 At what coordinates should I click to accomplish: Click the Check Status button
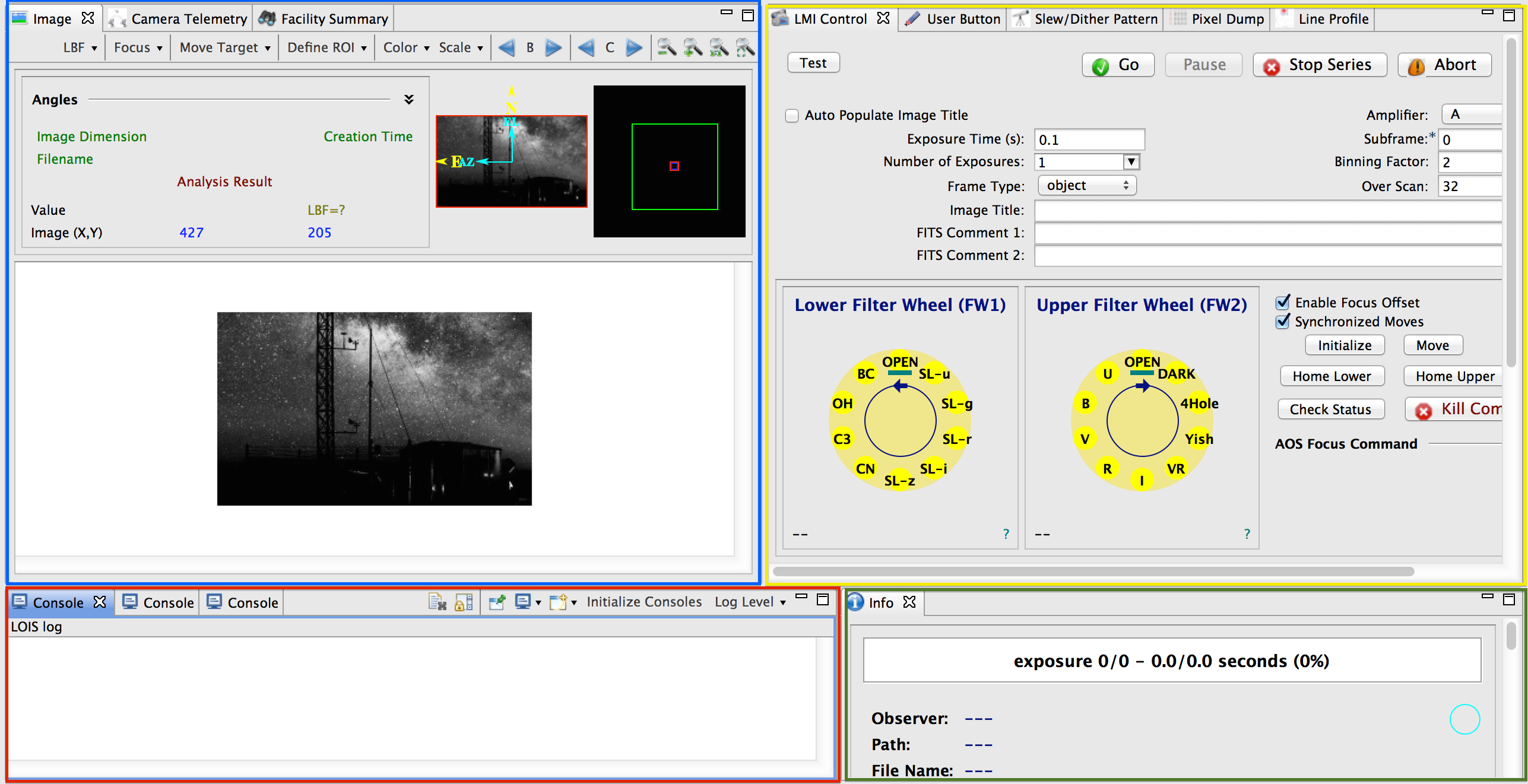[x=1330, y=409]
